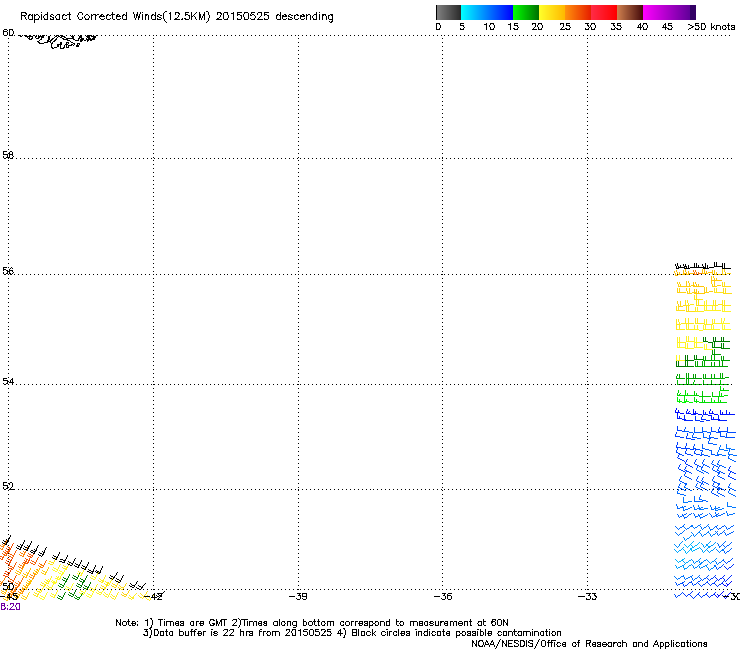The height and width of the screenshot is (650, 740).
Task: Click the cyan-blue 5-15 knots legend segment
Action: click(x=487, y=12)
